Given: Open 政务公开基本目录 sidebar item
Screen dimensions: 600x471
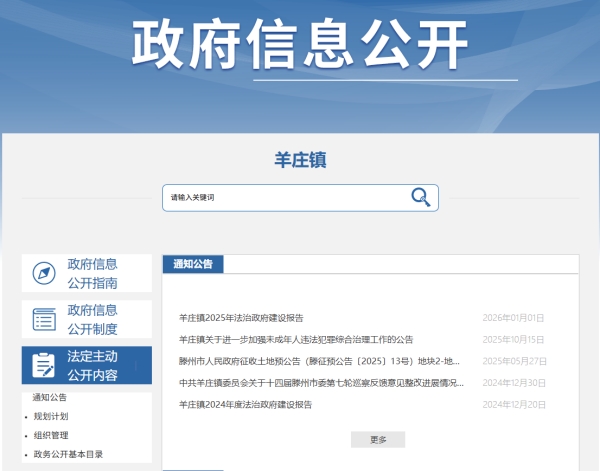Looking at the screenshot, I should tap(68, 454).
